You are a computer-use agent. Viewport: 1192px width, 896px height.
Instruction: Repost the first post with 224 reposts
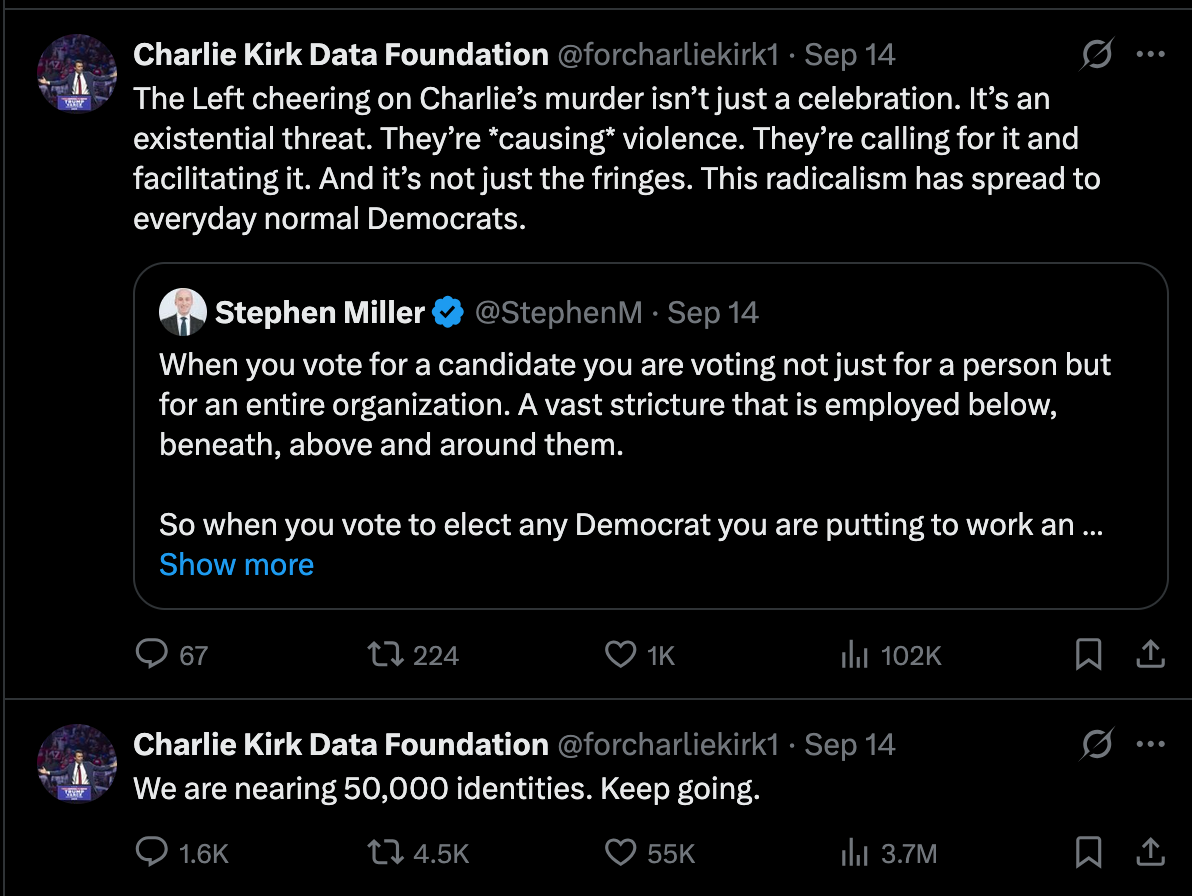383,655
